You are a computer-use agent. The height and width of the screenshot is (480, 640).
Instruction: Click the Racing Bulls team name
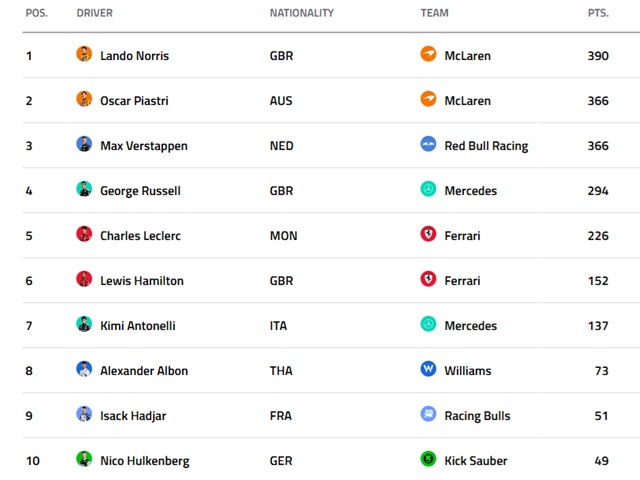[478, 416]
